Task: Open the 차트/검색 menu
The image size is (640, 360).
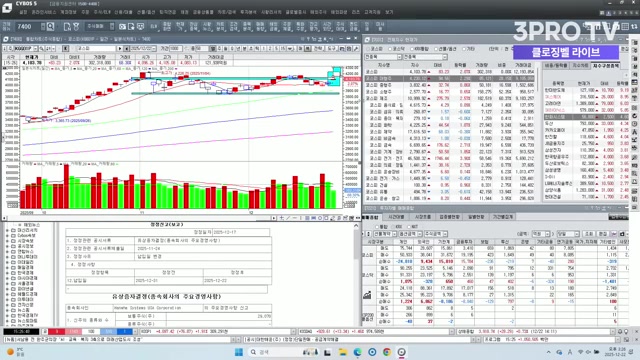Action: (x=227, y=12)
